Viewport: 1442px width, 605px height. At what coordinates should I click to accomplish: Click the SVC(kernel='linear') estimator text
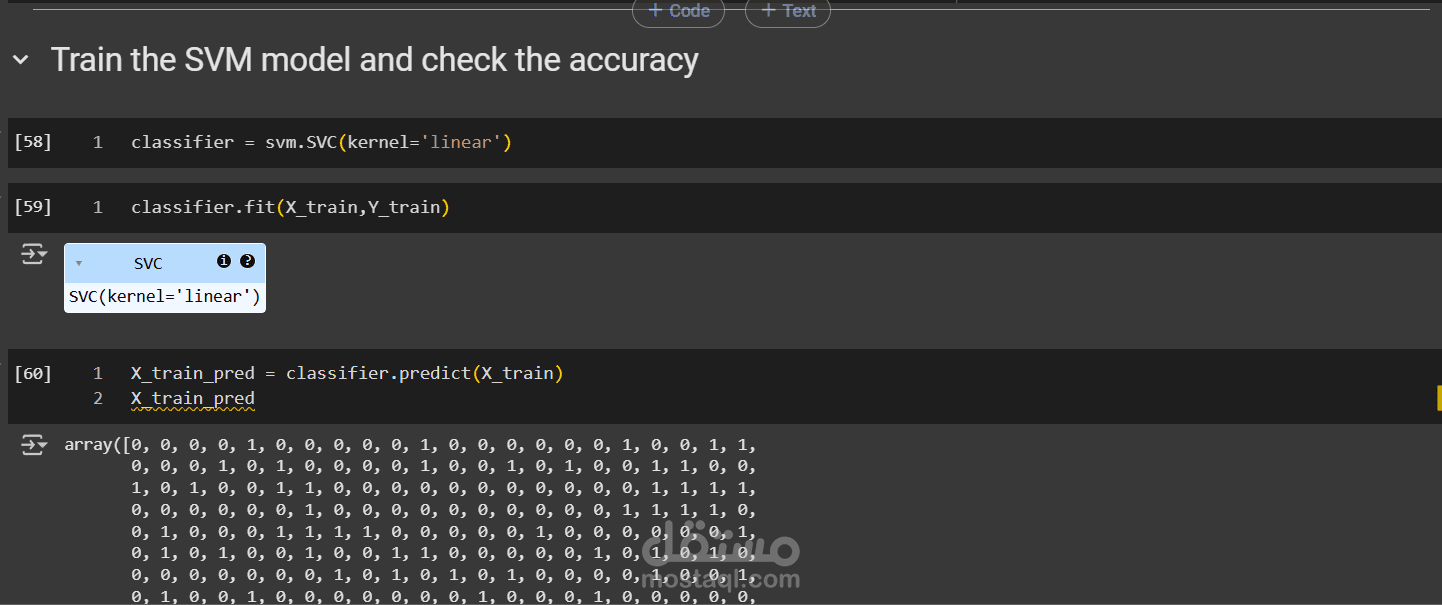(164, 297)
